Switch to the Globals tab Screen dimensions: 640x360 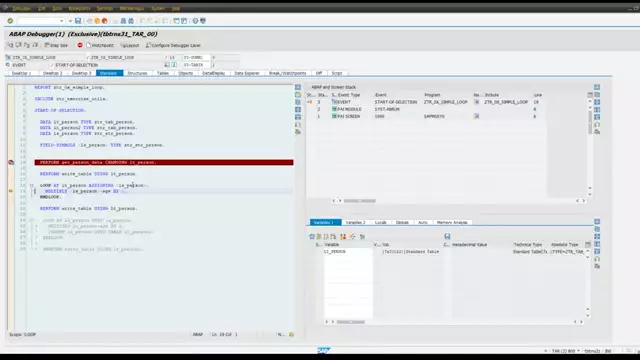pos(402,222)
